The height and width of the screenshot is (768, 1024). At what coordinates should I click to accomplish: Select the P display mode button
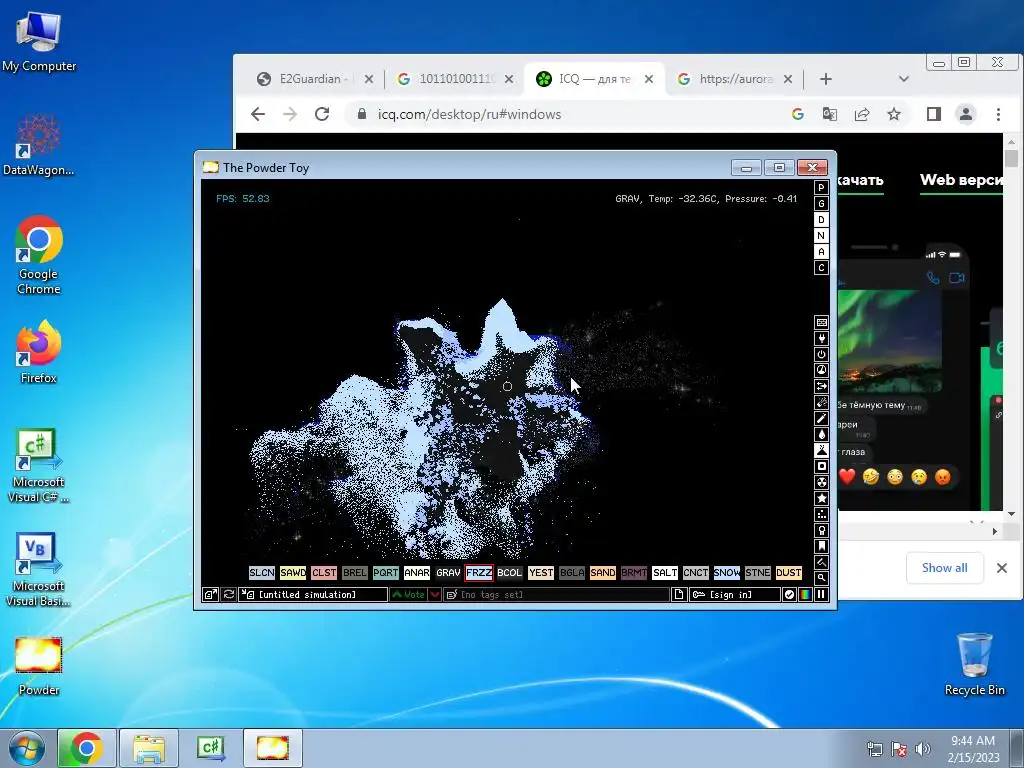[822, 188]
